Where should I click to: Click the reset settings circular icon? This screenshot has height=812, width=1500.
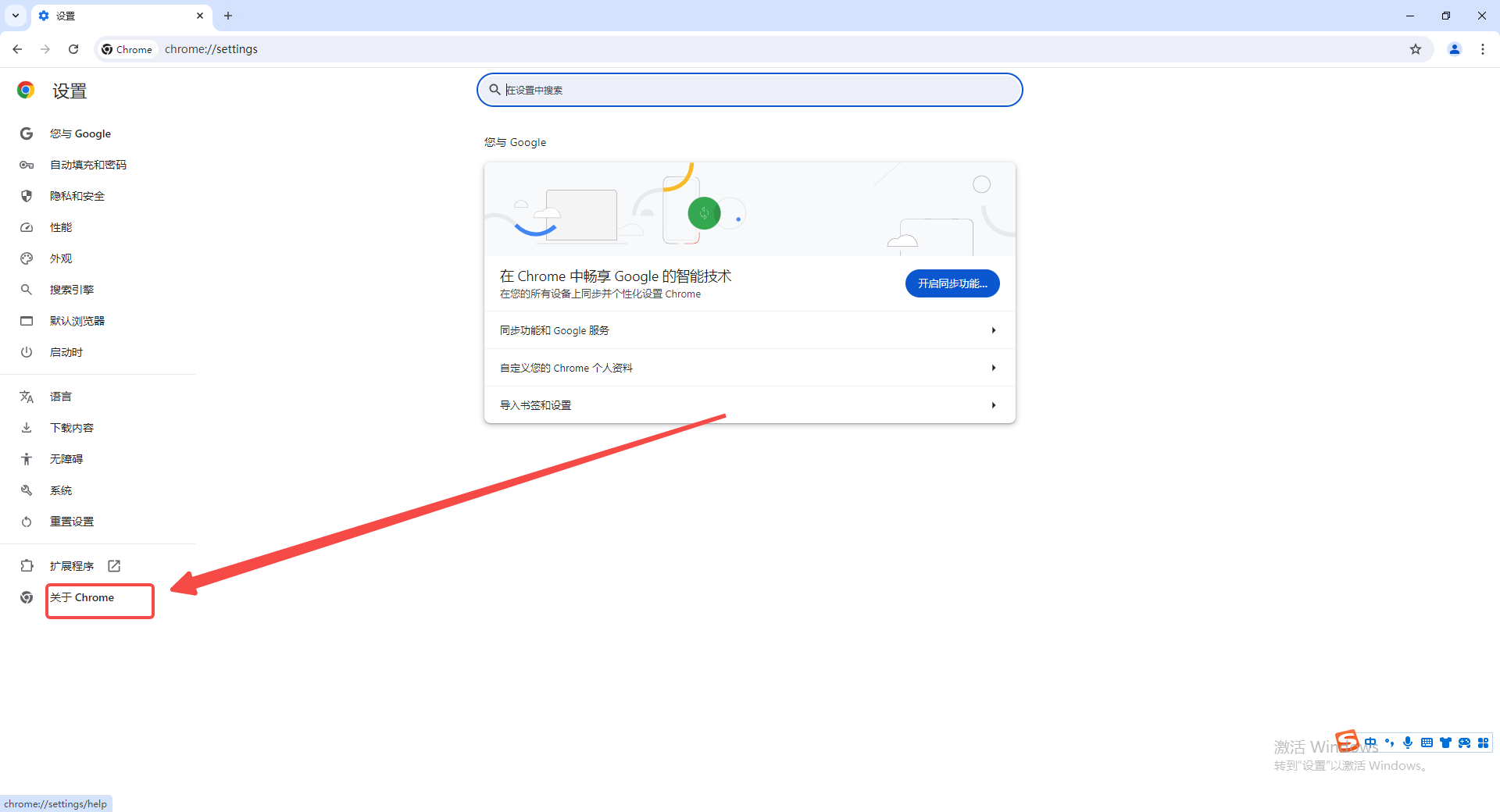(x=27, y=522)
